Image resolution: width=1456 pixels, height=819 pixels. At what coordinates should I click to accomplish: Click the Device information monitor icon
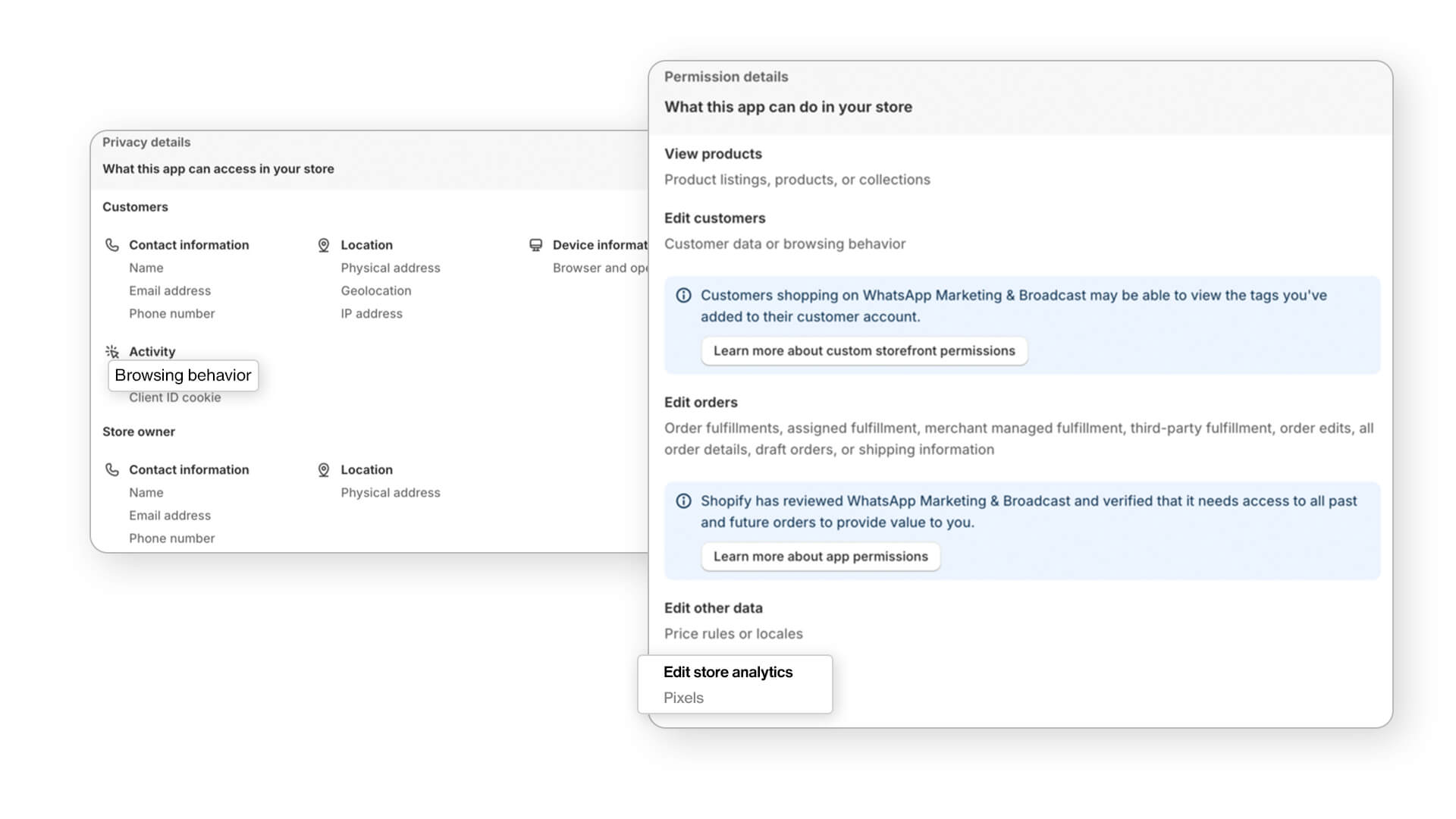point(535,244)
